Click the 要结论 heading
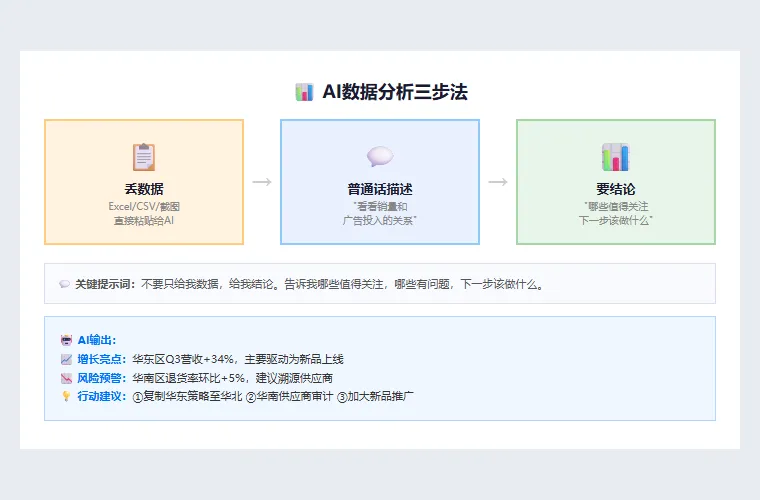The width and height of the screenshot is (760, 500). point(616,188)
